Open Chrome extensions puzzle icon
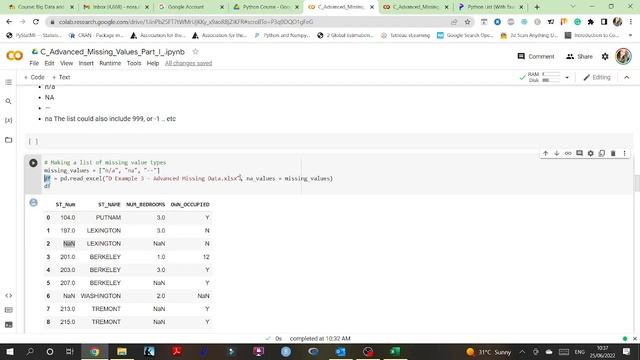This screenshot has height=360, width=640. [x=591, y=22]
